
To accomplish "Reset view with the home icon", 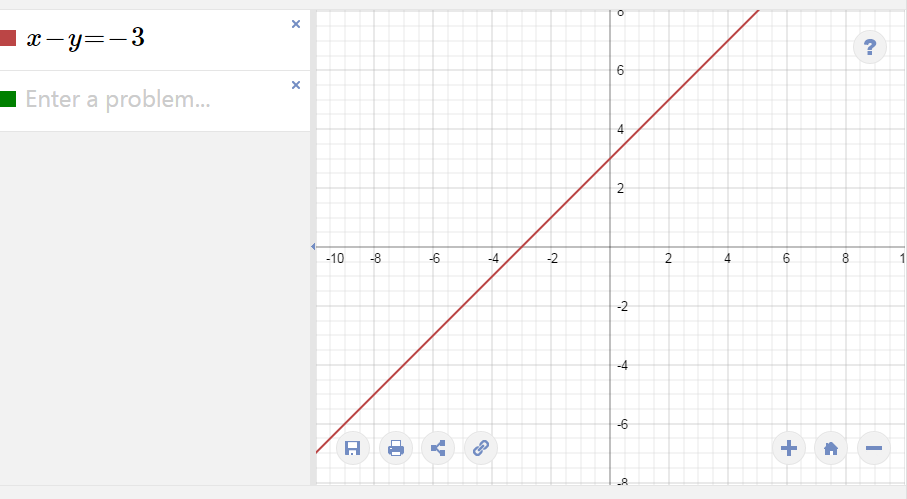I will [831, 448].
